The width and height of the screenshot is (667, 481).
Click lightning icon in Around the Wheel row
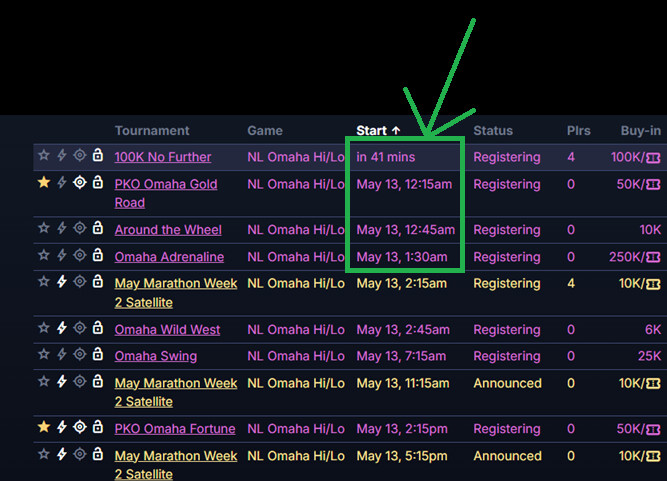62,228
